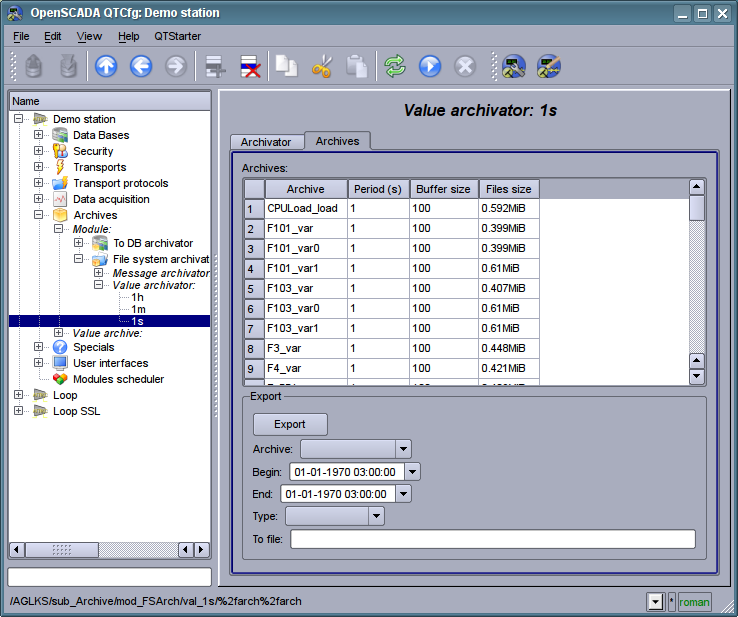Expand the Security node
Viewport: 738px width, 617px height.
(38, 151)
